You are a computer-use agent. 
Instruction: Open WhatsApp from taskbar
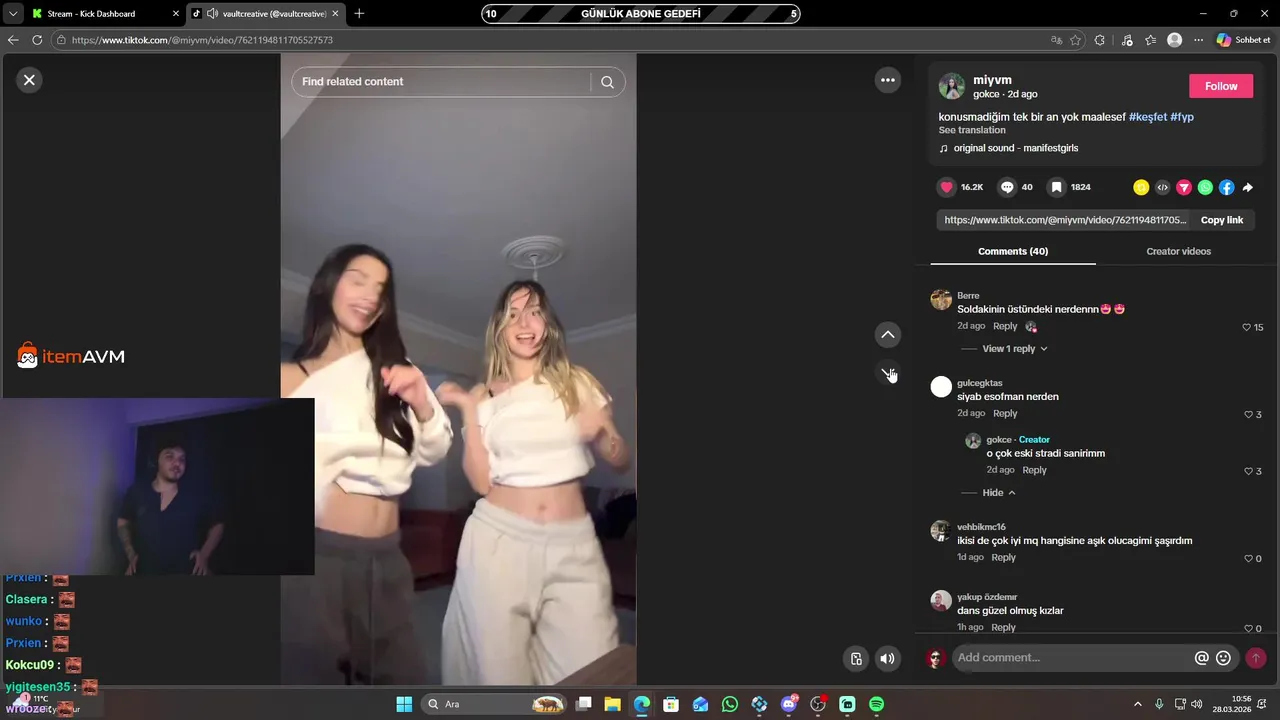point(730,704)
